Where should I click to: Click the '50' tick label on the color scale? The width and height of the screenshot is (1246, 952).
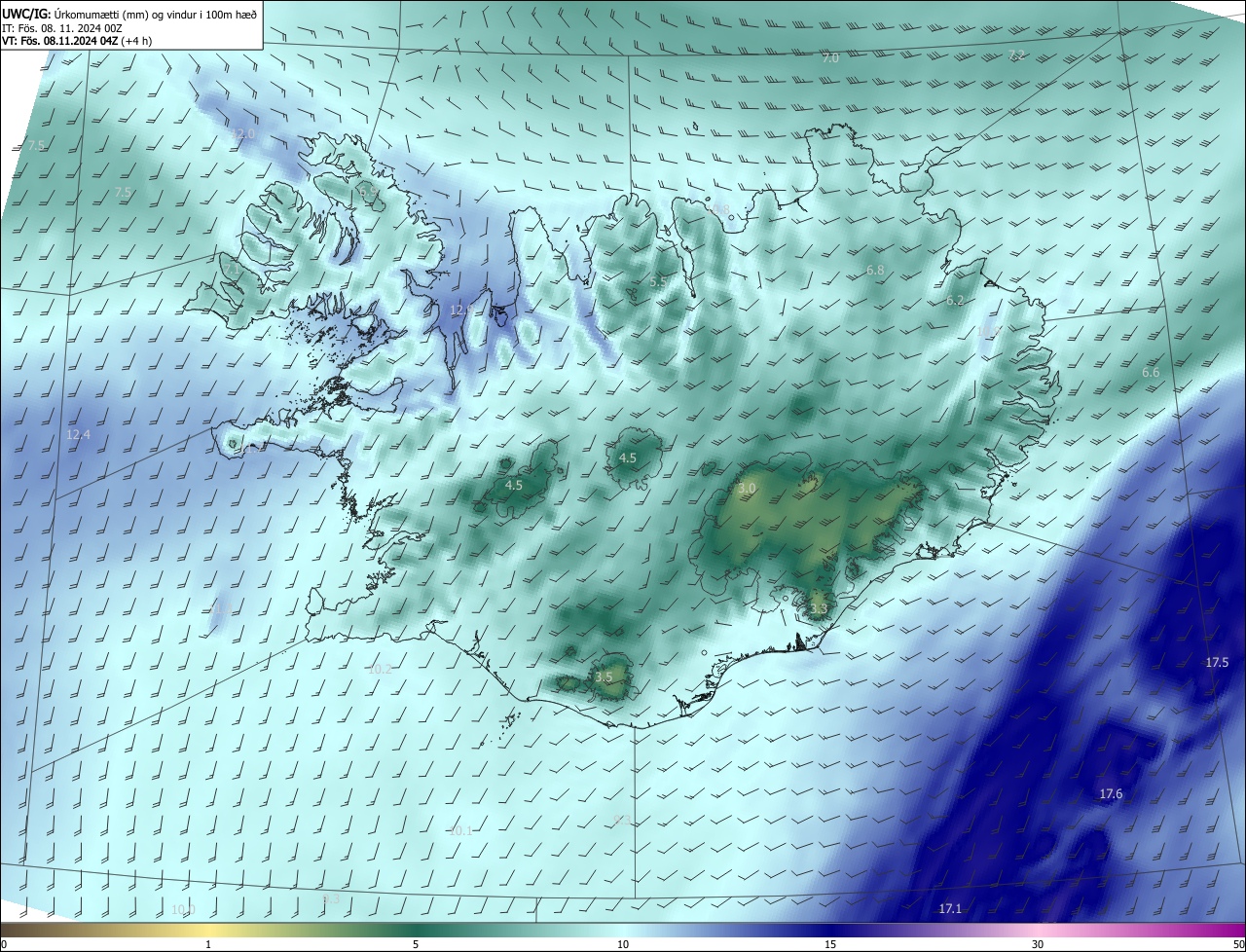[1238, 944]
